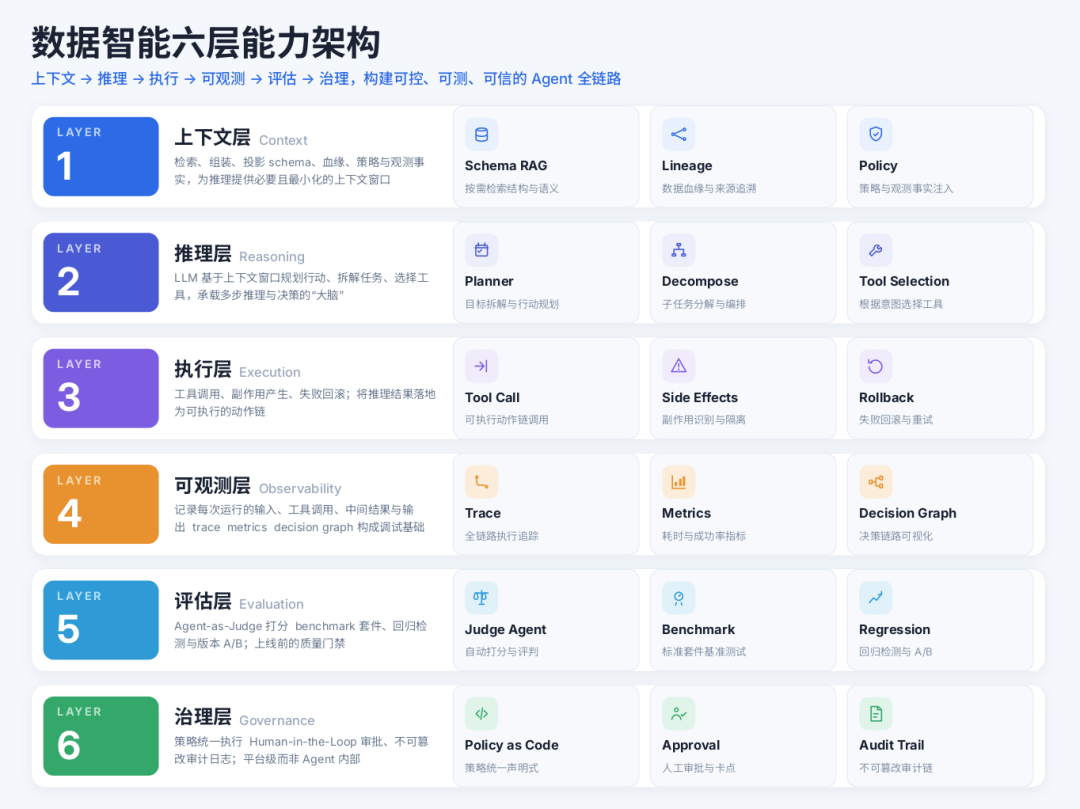The image size is (1080, 809).
Task: Click the Decision Graph card title
Action: 907,514
